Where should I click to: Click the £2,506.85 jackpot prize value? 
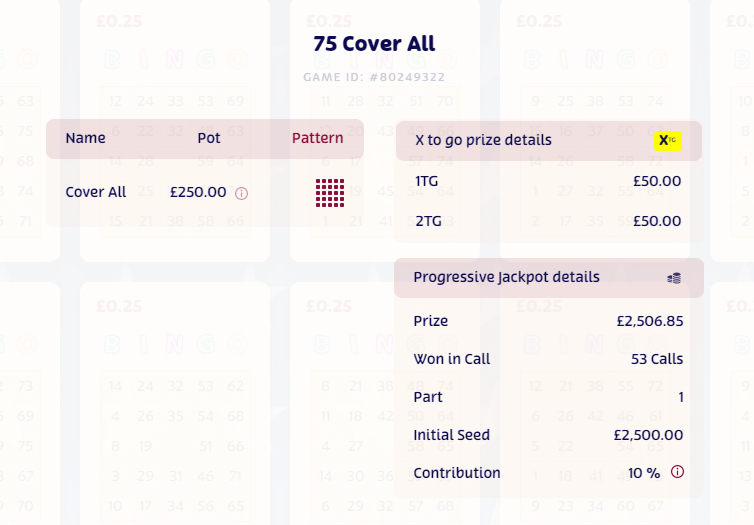click(650, 321)
